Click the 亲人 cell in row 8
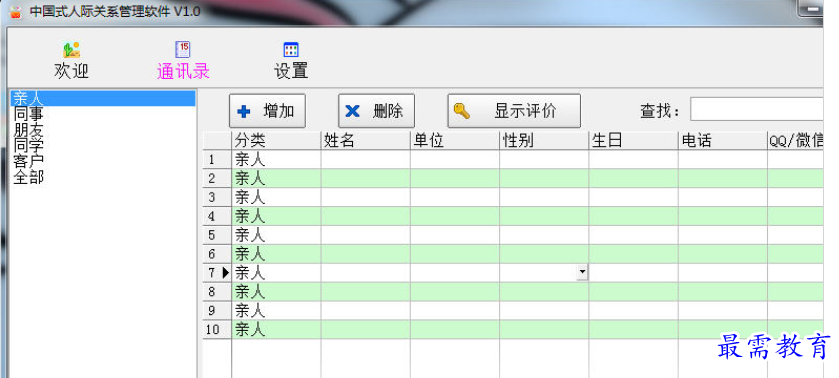 click(x=276, y=292)
